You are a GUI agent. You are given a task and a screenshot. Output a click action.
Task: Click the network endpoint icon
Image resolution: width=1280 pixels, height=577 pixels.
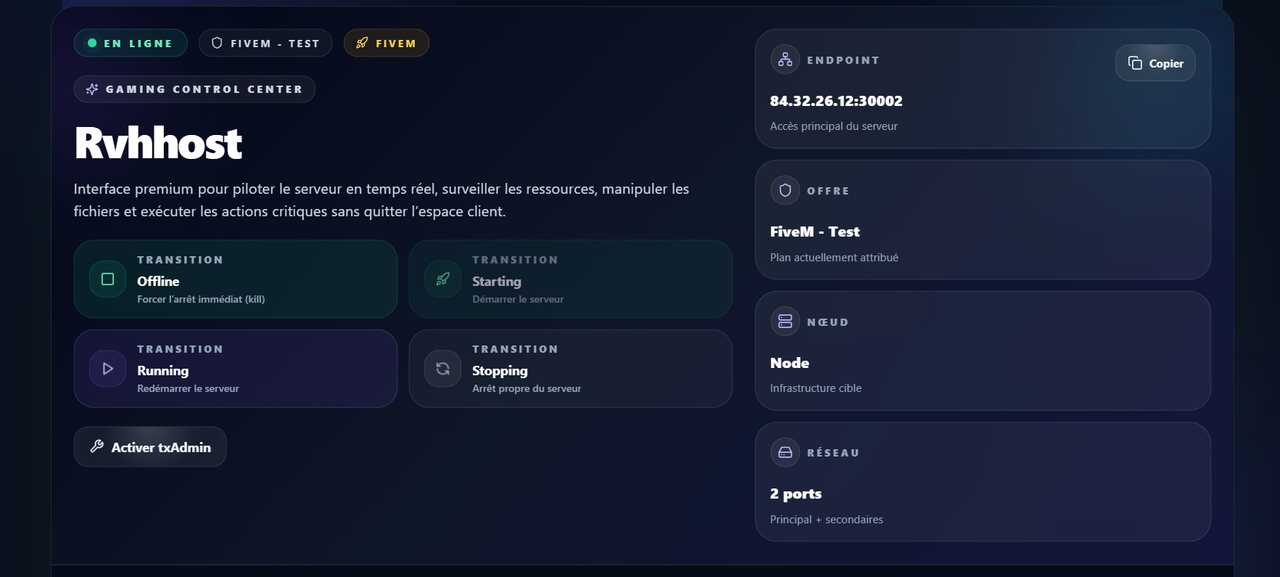785,59
